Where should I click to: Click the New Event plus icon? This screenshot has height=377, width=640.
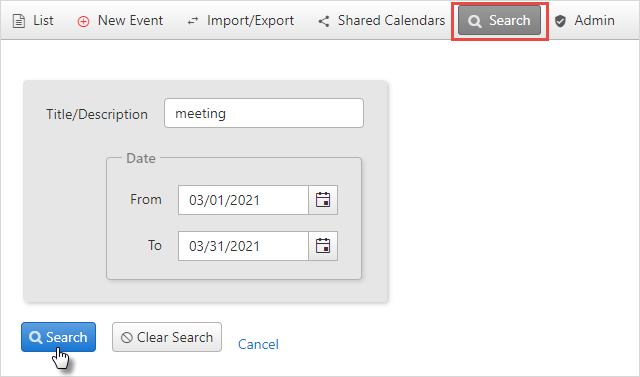pos(83,21)
